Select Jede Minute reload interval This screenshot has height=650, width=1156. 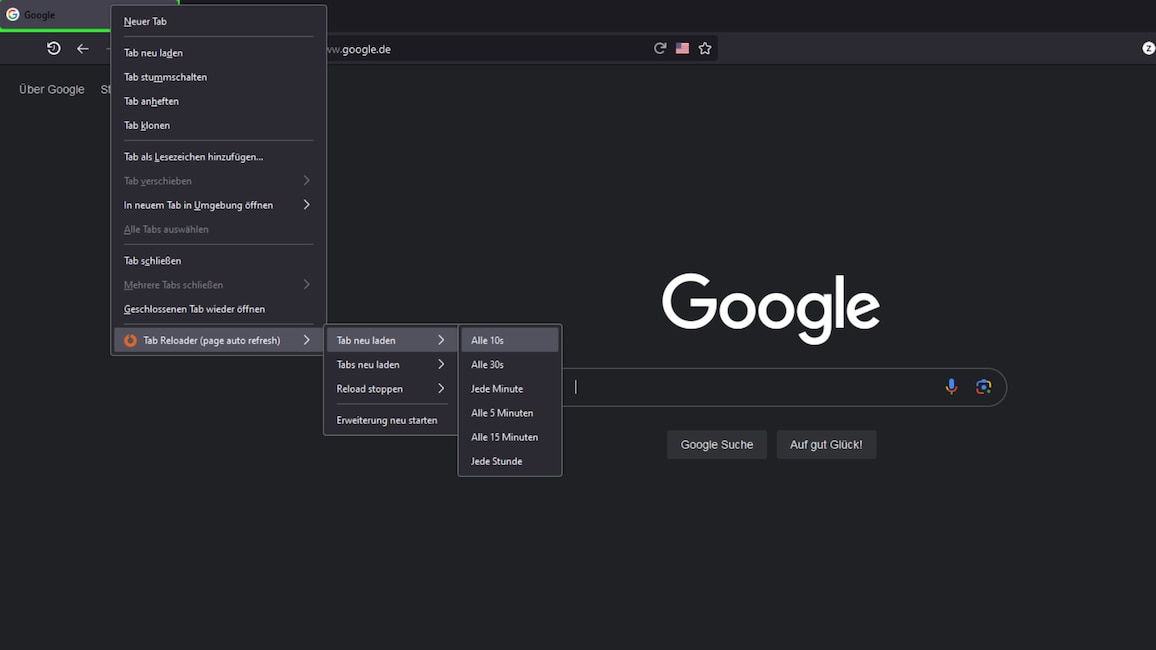pos(509,389)
